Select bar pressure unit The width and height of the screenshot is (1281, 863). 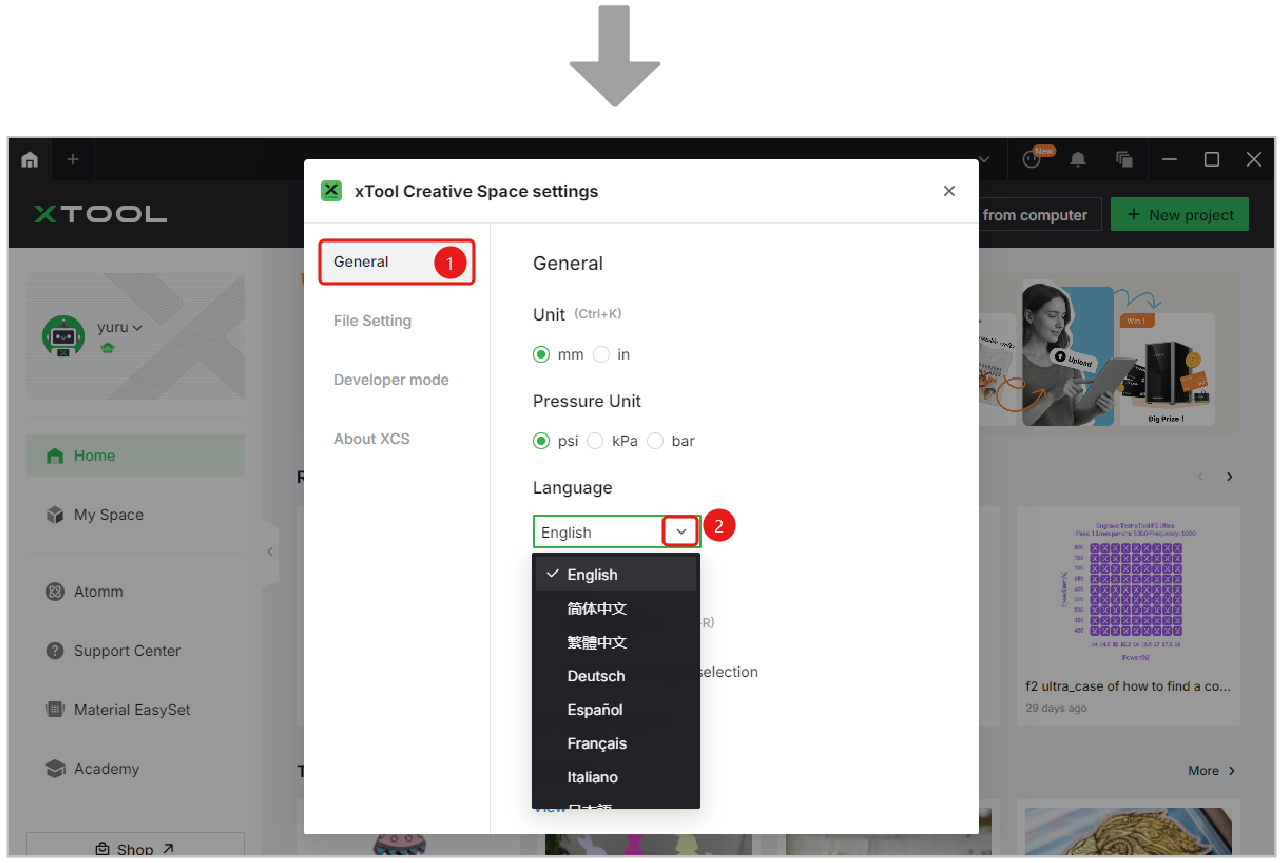click(655, 440)
